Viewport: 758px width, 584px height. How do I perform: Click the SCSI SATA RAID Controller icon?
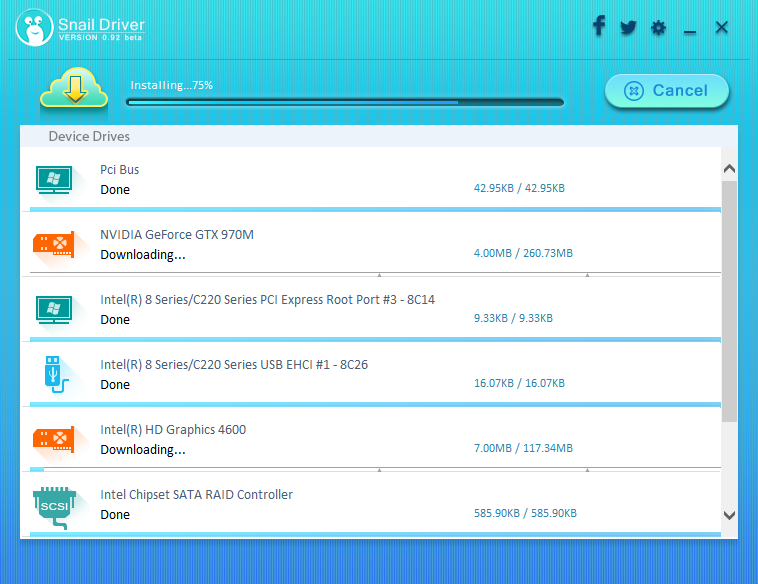click(x=55, y=508)
